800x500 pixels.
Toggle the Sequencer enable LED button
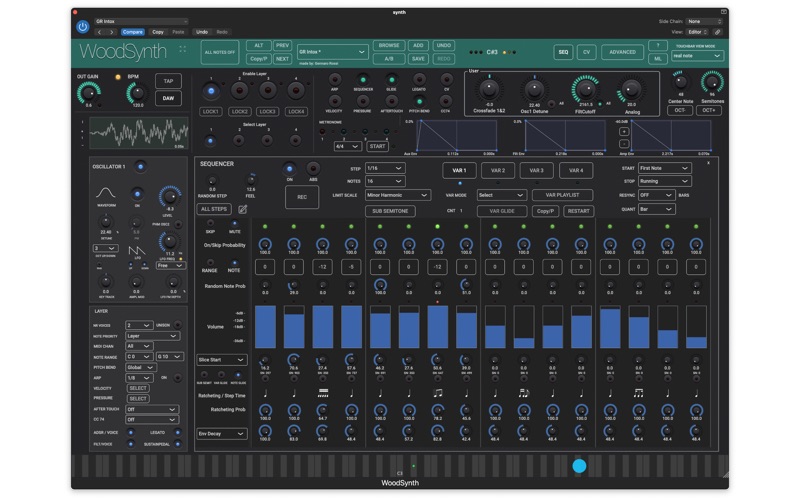point(363,80)
